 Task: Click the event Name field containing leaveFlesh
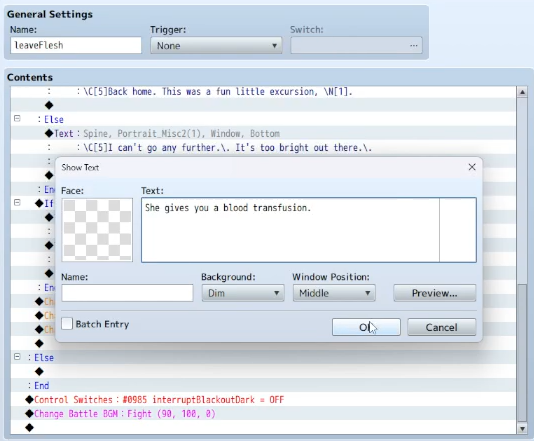pyautogui.click(x=76, y=45)
